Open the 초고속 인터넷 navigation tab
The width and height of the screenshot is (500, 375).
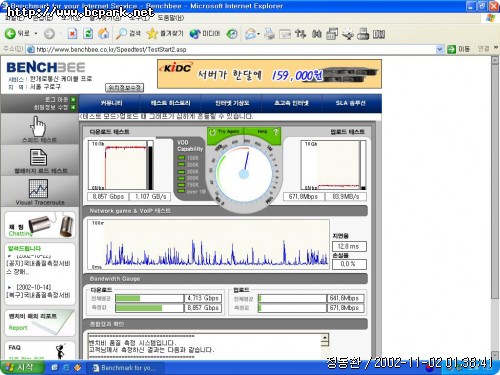coord(291,103)
